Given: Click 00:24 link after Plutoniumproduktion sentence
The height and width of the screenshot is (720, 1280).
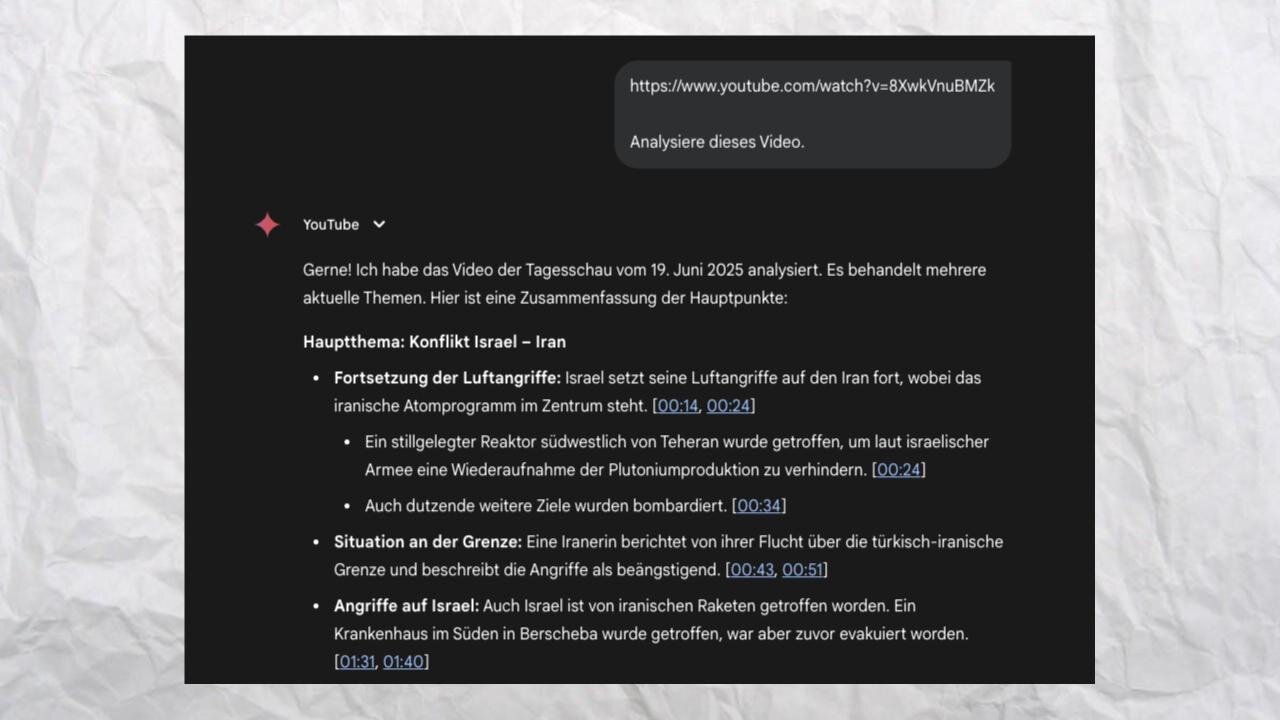Looking at the screenshot, I should coord(899,470).
